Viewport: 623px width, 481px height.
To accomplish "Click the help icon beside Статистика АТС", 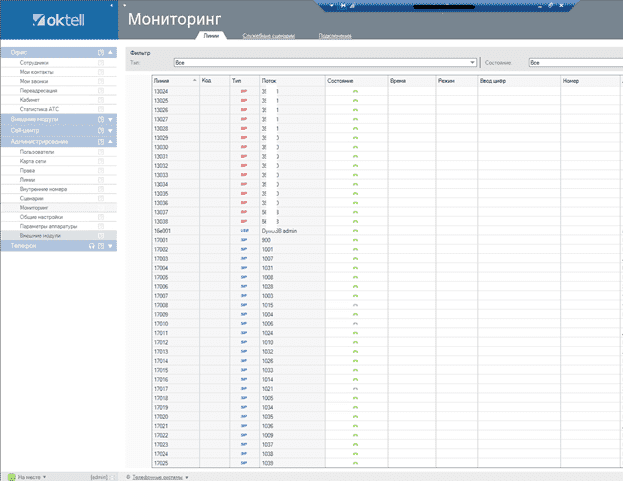I will [x=101, y=108].
